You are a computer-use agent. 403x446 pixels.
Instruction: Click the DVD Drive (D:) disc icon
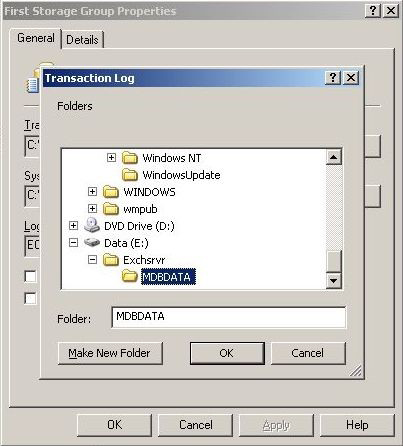(x=92, y=225)
